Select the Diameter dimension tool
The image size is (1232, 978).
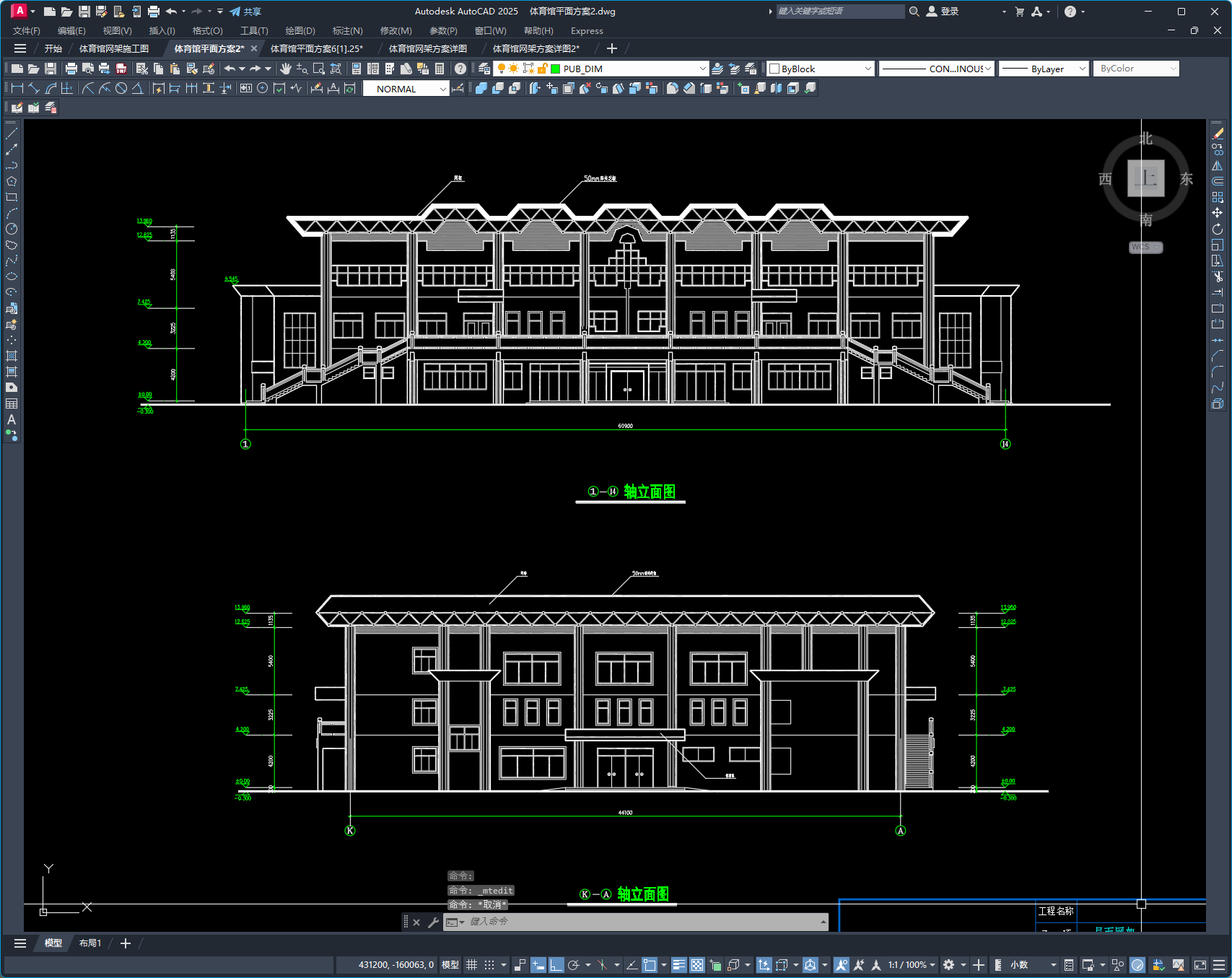121,88
